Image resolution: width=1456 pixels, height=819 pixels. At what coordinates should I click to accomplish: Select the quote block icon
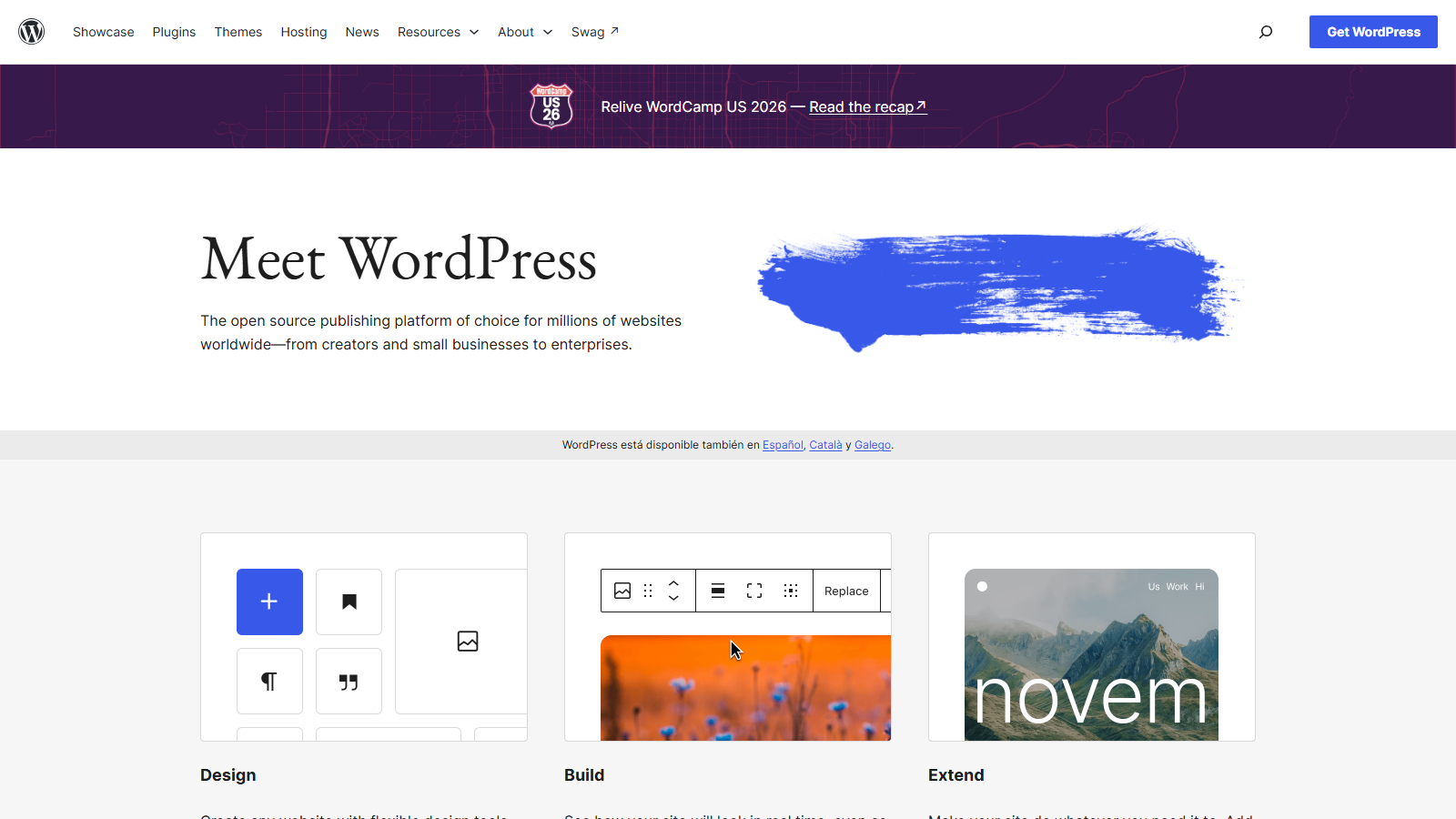[x=349, y=682]
